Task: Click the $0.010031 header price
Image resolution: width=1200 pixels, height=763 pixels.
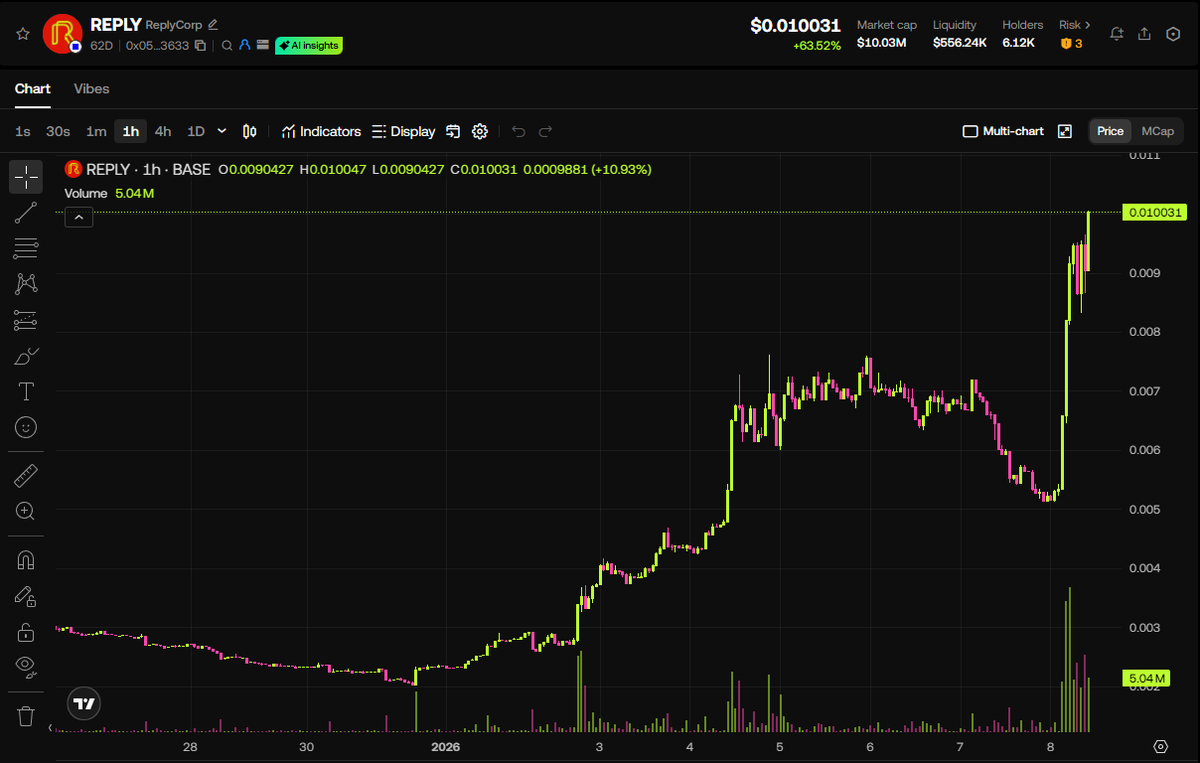Action: pos(796,26)
